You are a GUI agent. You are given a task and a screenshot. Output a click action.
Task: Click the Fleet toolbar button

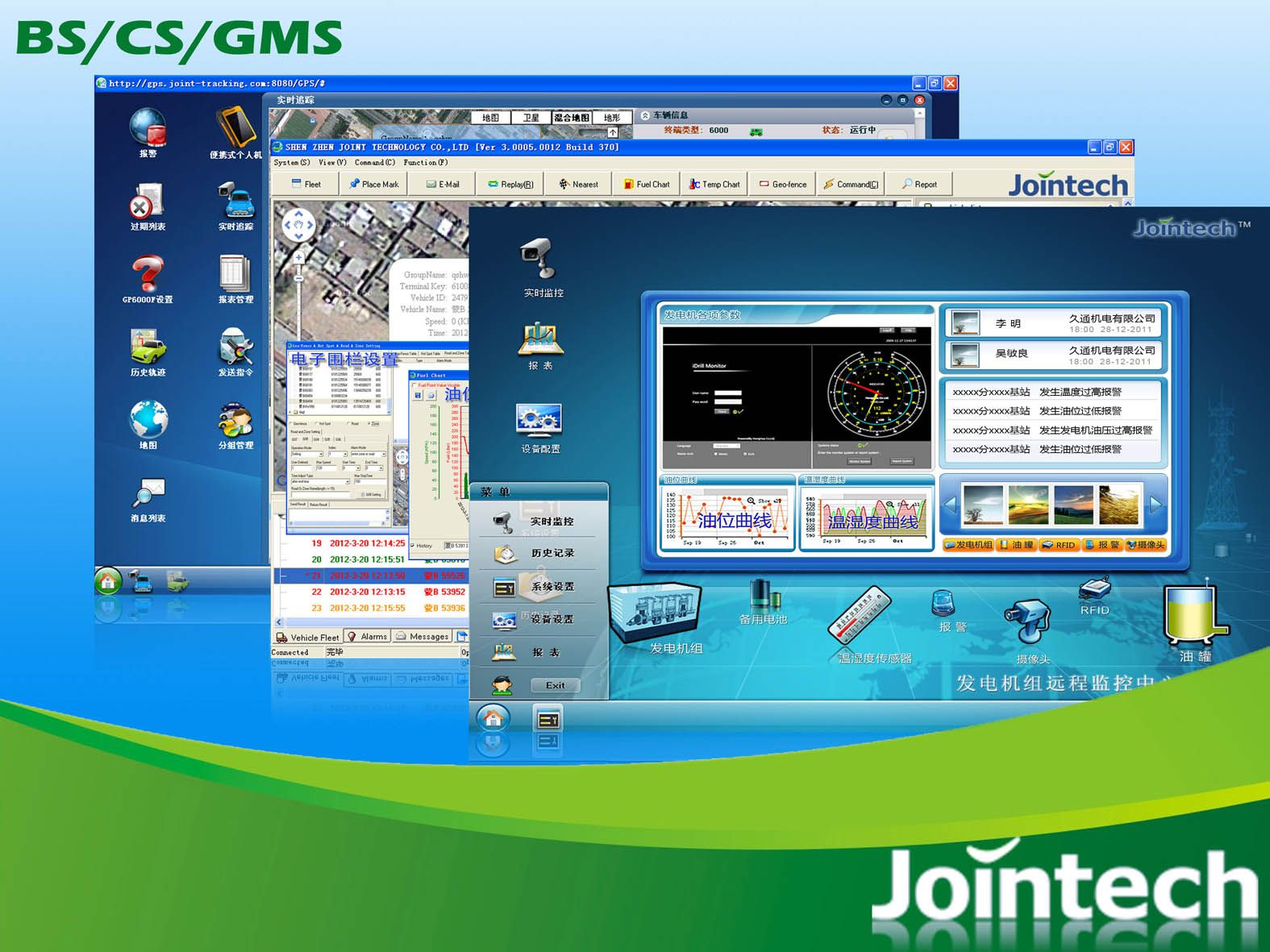306,184
